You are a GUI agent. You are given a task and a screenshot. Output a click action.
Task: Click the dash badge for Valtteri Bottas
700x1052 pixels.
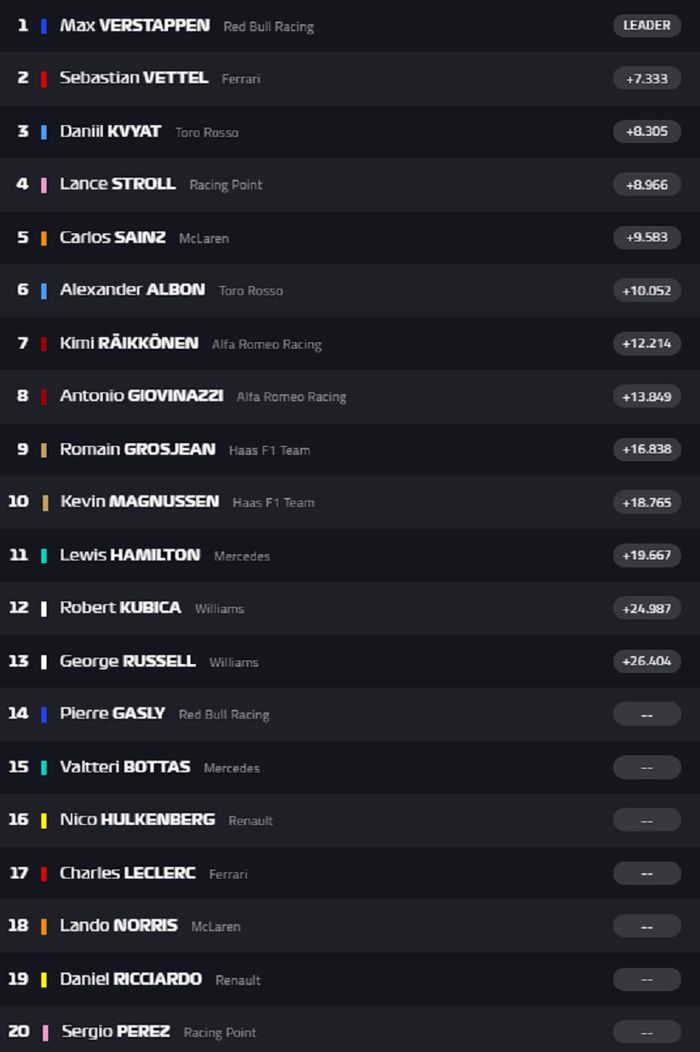click(646, 767)
